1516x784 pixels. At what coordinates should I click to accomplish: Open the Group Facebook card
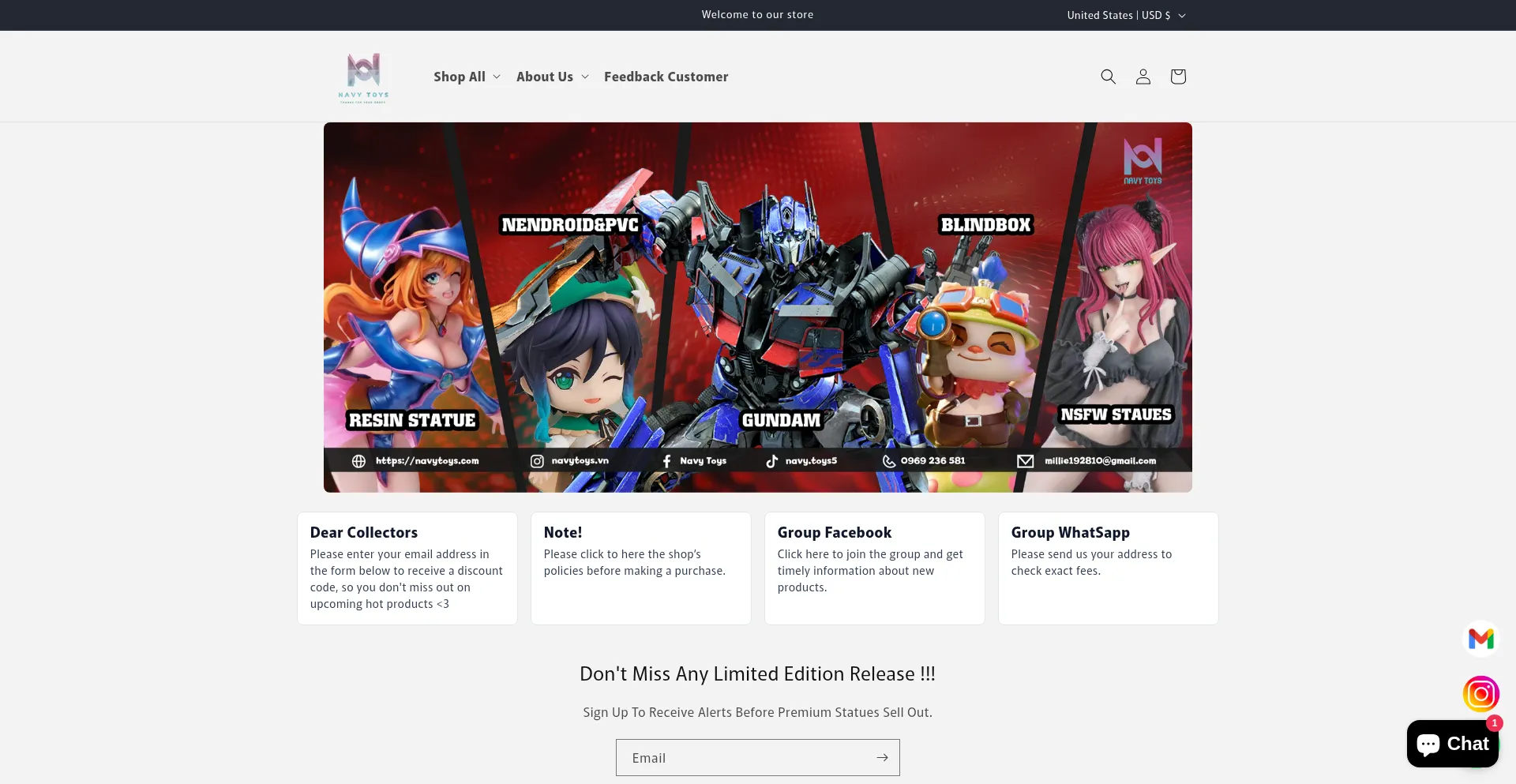click(875, 568)
